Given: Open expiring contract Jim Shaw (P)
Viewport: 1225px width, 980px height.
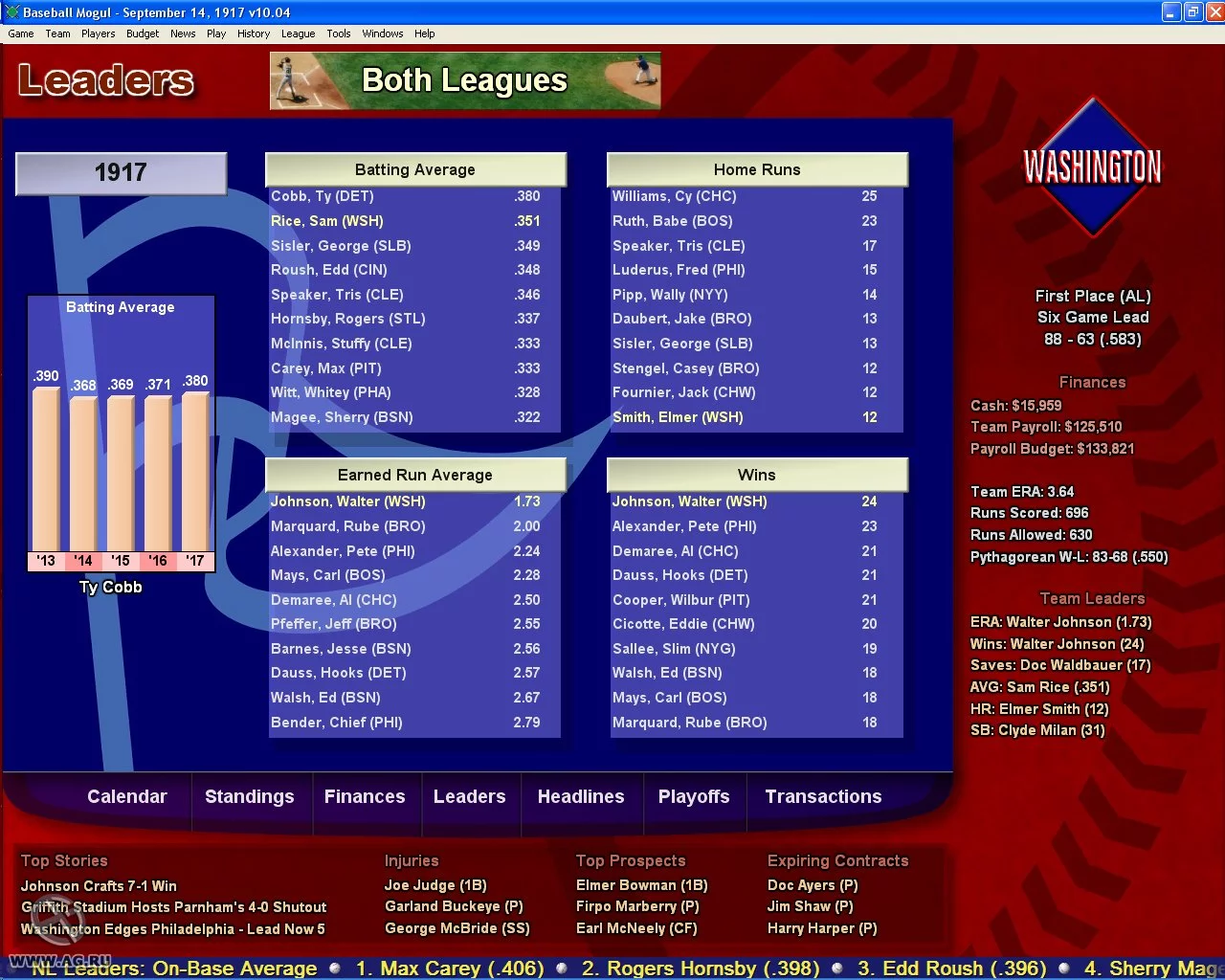Looking at the screenshot, I should coord(810,906).
